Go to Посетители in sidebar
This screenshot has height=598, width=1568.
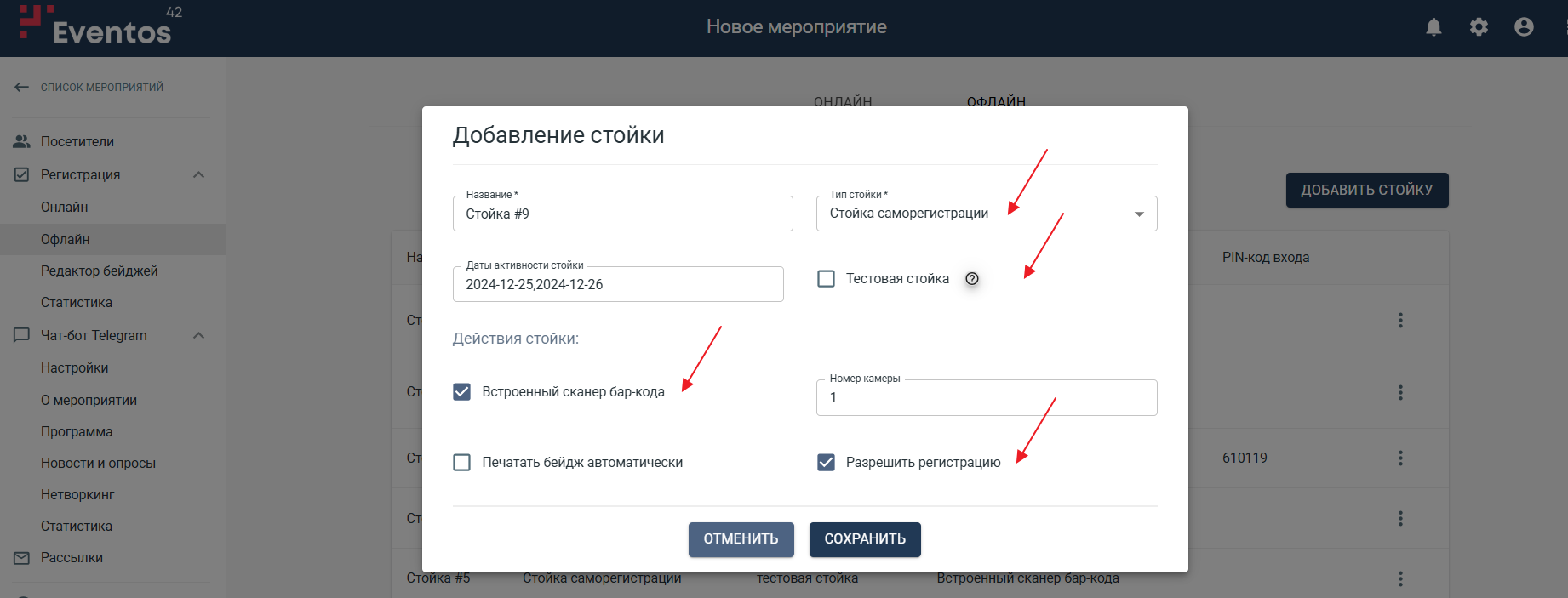77,142
